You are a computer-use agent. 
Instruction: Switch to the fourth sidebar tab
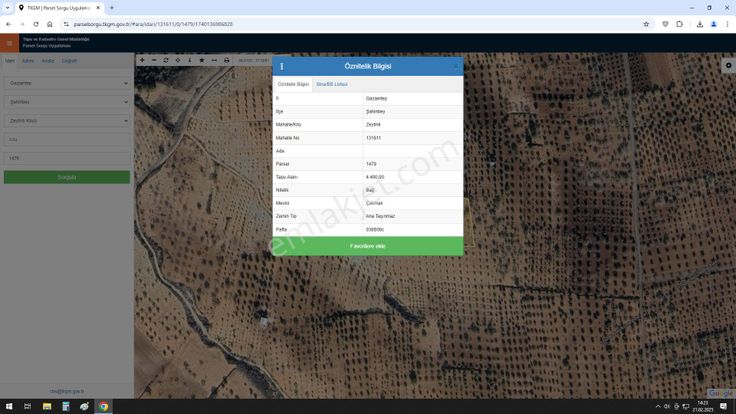point(69,61)
